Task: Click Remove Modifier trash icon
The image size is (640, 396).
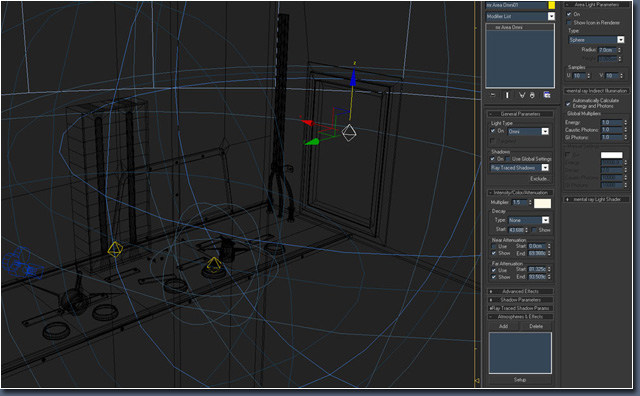Action: tap(532, 95)
